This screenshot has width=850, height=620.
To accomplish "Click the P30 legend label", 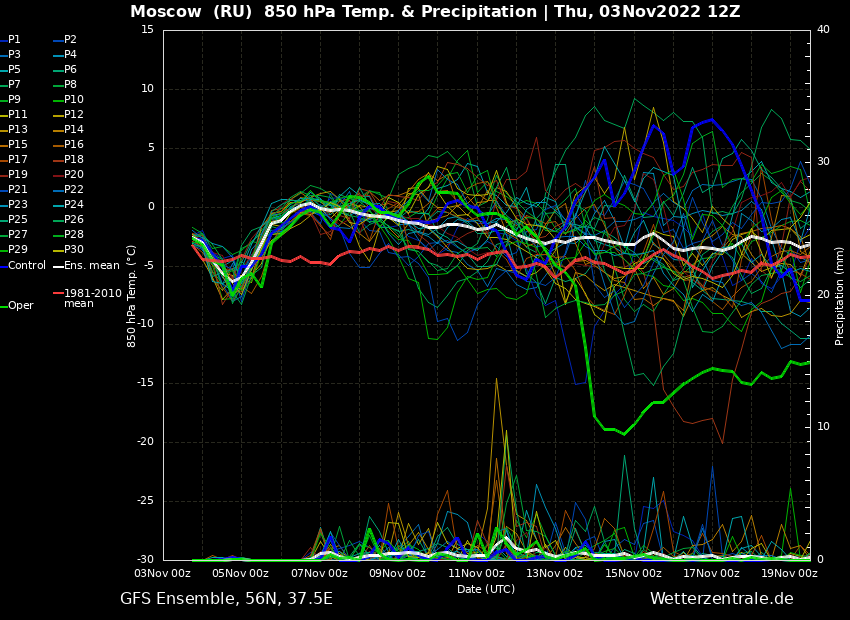I will [x=73, y=250].
